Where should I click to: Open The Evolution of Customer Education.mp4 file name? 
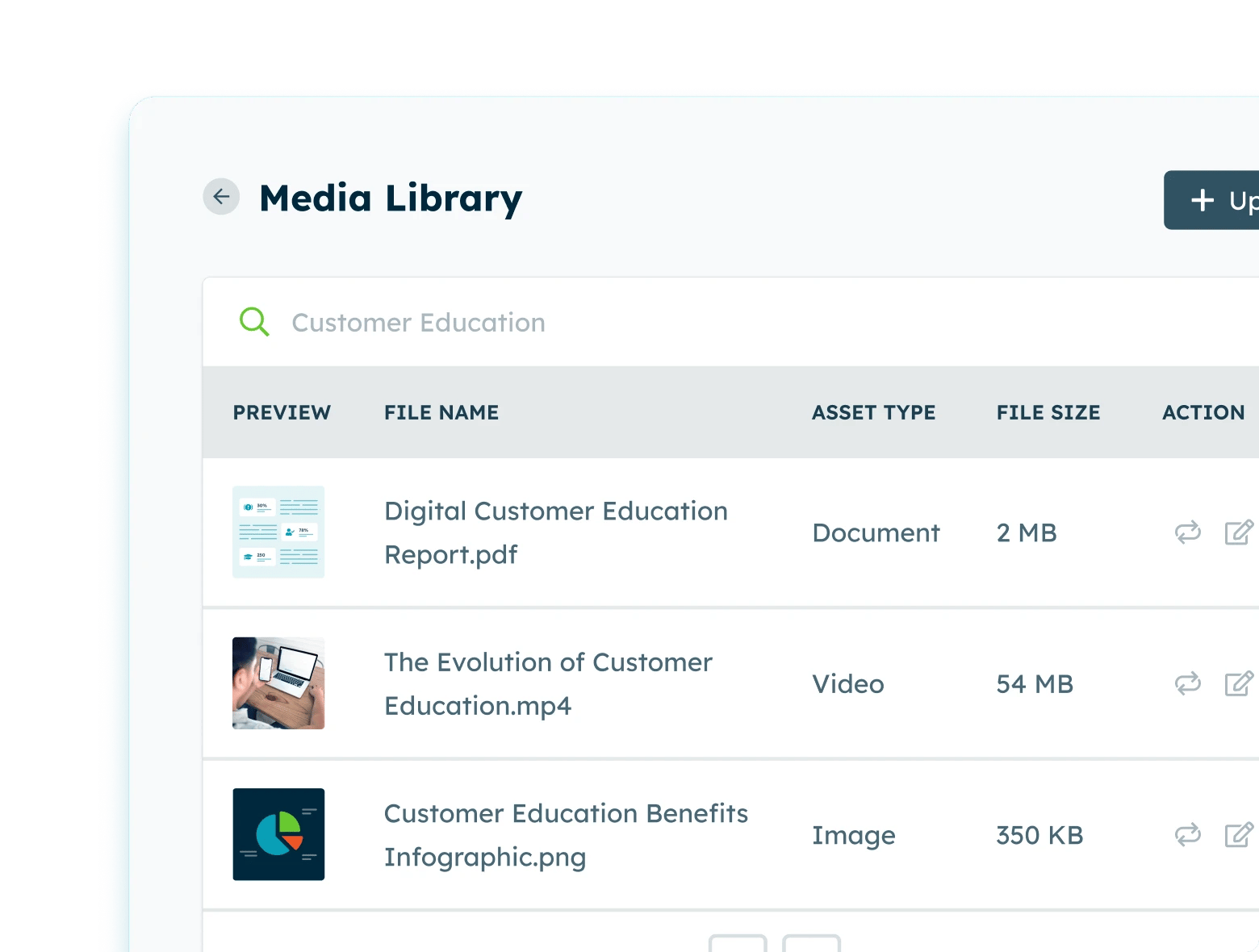pyautogui.click(x=547, y=684)
